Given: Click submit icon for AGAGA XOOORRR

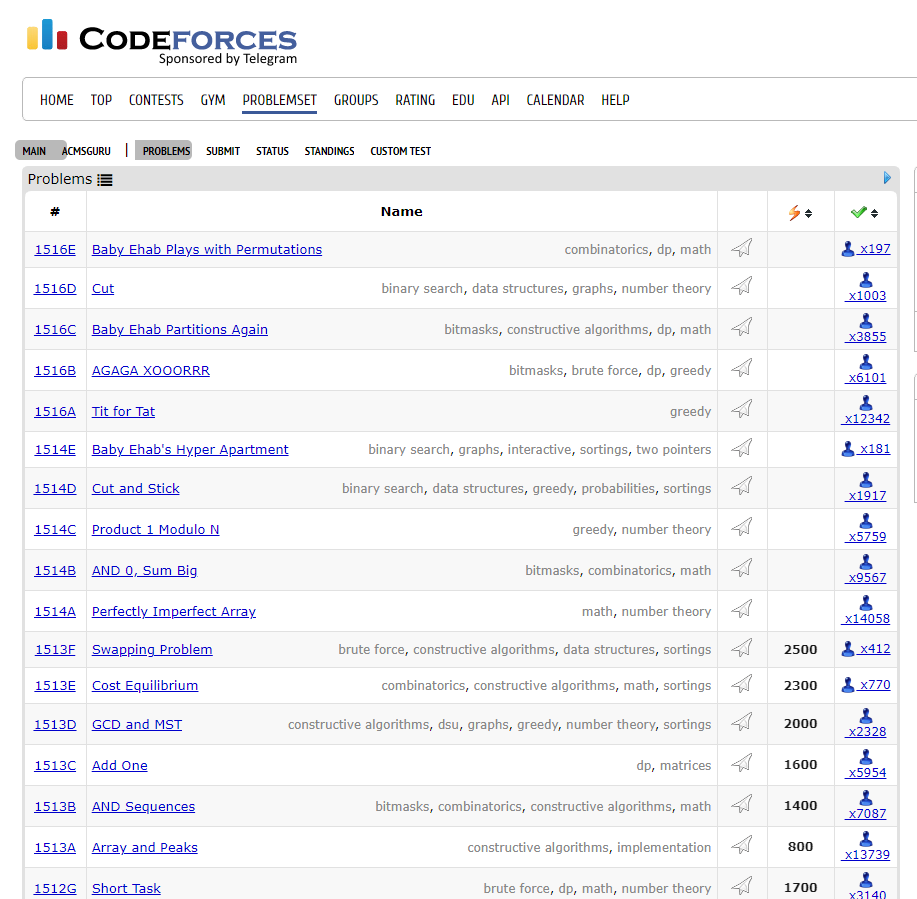Looking at the screenshot, I should click(x=742, y=368).
